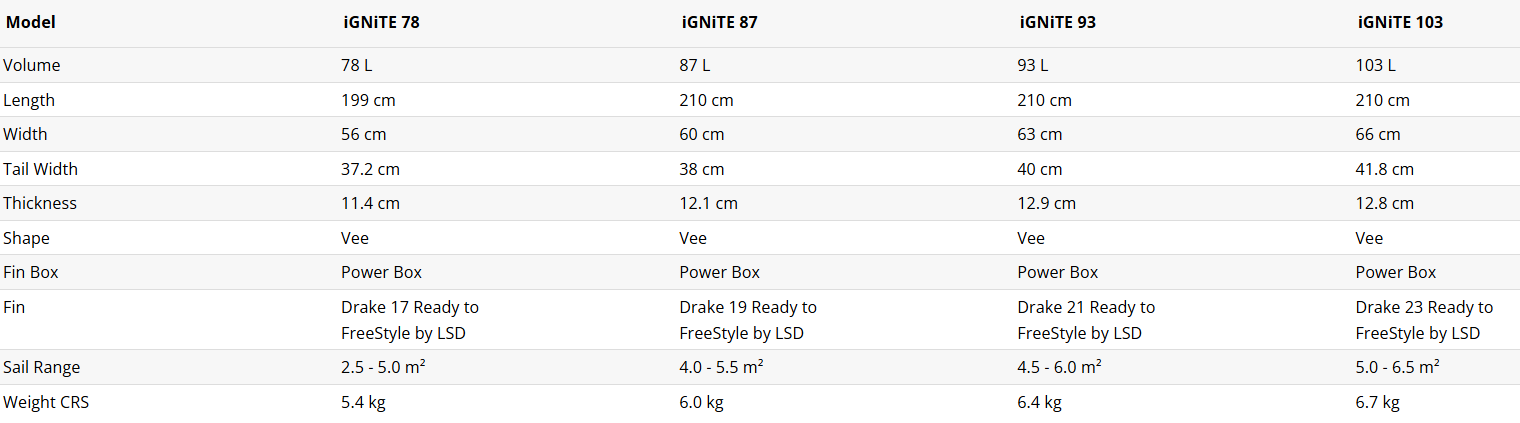This screenshot has height=423, width=1520.
Task: Select the Drake 19 fin cell
Action: click(x=747, y=320)
